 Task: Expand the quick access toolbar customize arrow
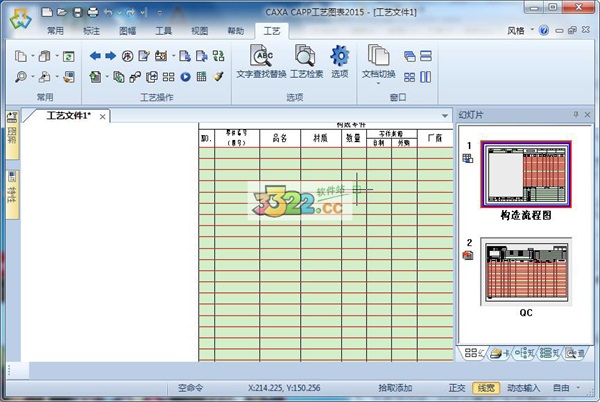pos(160,13)
